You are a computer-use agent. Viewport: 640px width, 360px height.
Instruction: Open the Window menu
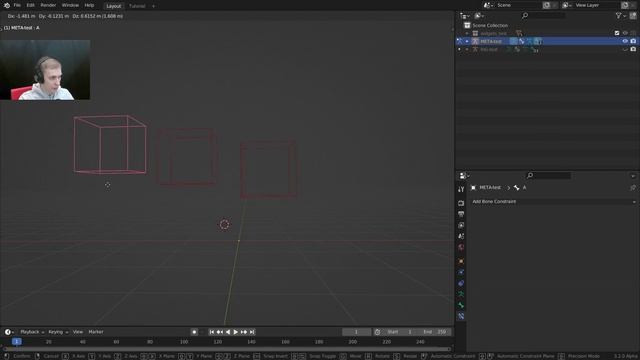(70, 5)
